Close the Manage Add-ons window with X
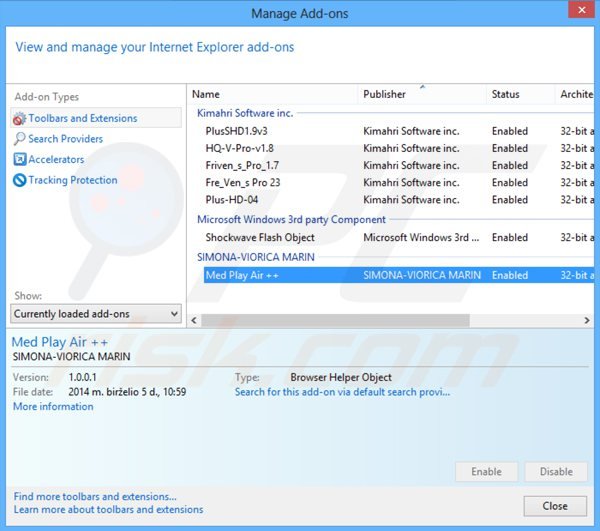600x531 pixels. (x=582, y=10)
